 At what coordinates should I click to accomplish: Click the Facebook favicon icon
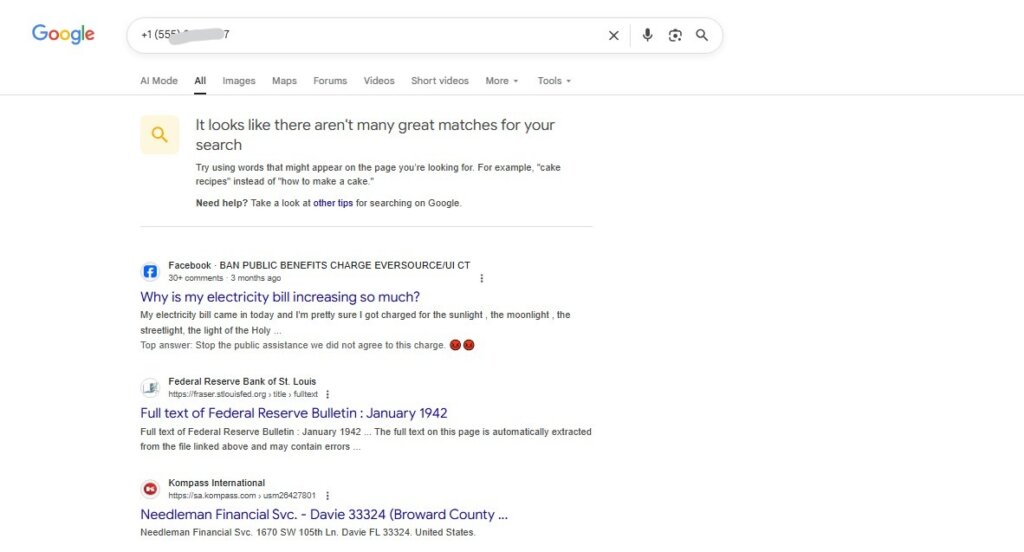[150, 271]
